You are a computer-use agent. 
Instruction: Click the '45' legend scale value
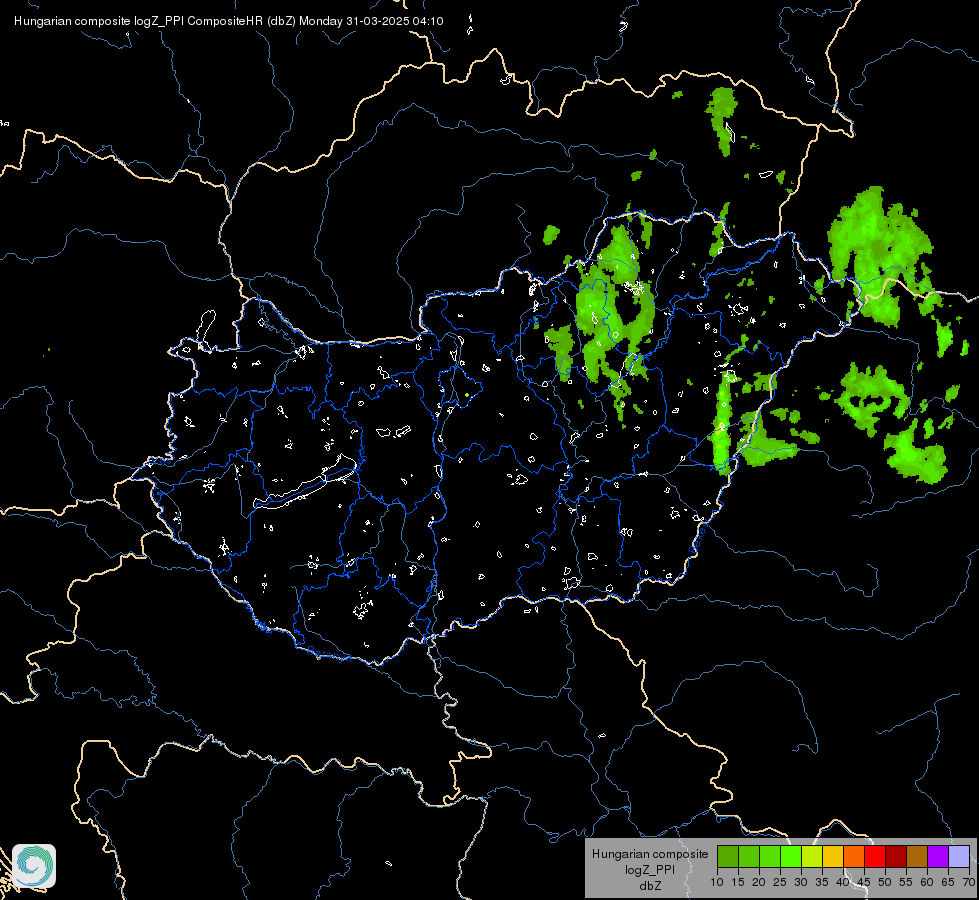[x=863, y=883]
